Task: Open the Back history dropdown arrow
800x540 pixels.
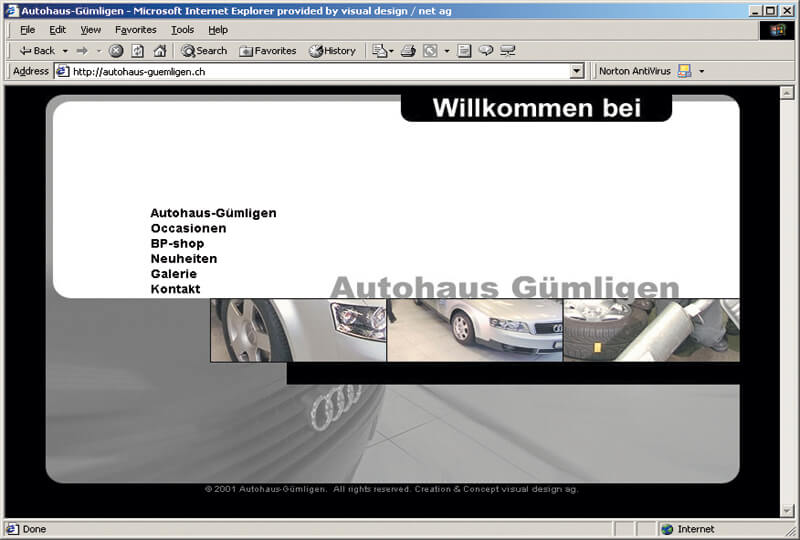Action: pyautogui.click(x=65, y=51)
